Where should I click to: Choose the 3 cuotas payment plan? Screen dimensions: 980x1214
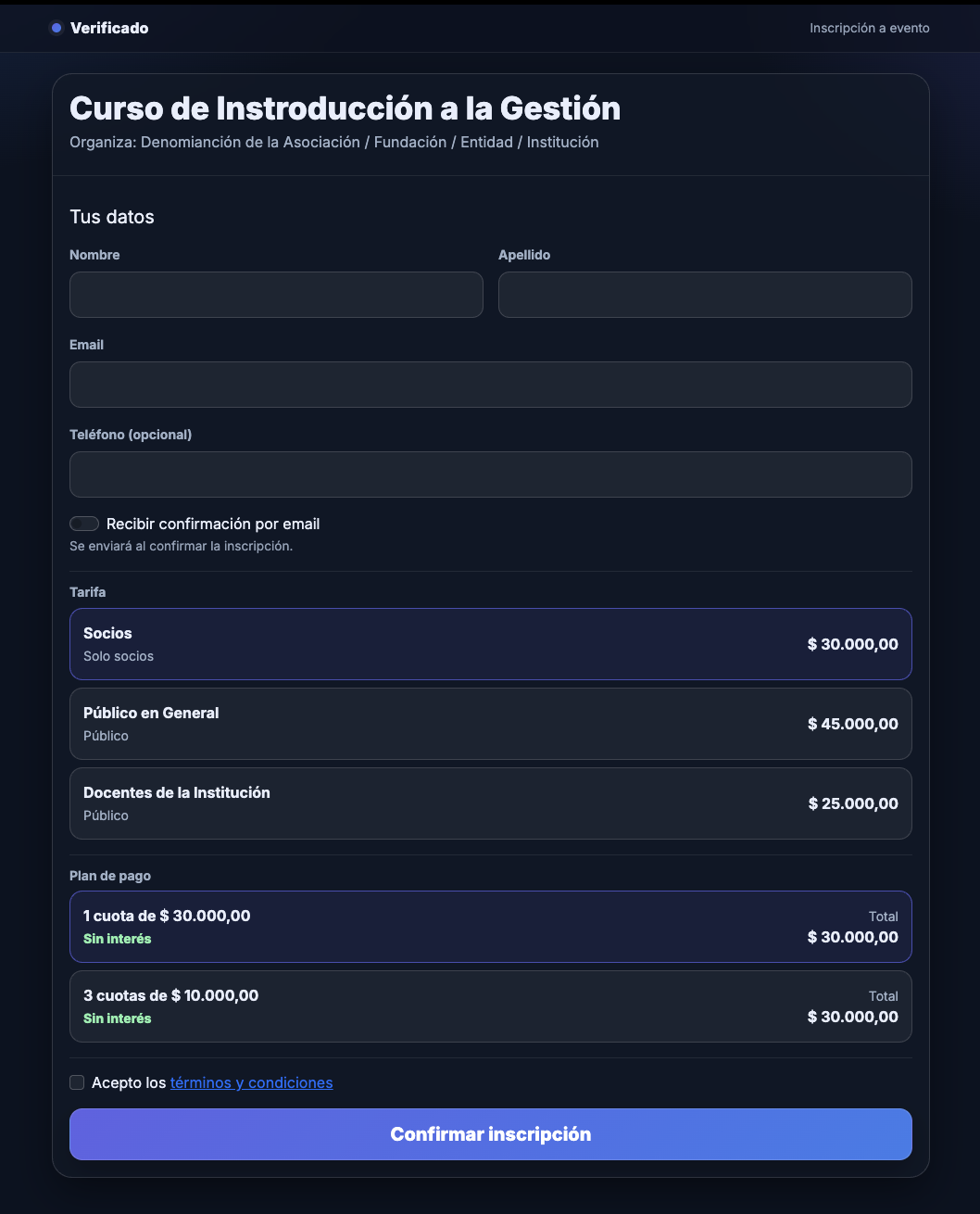pos(490,1006)
